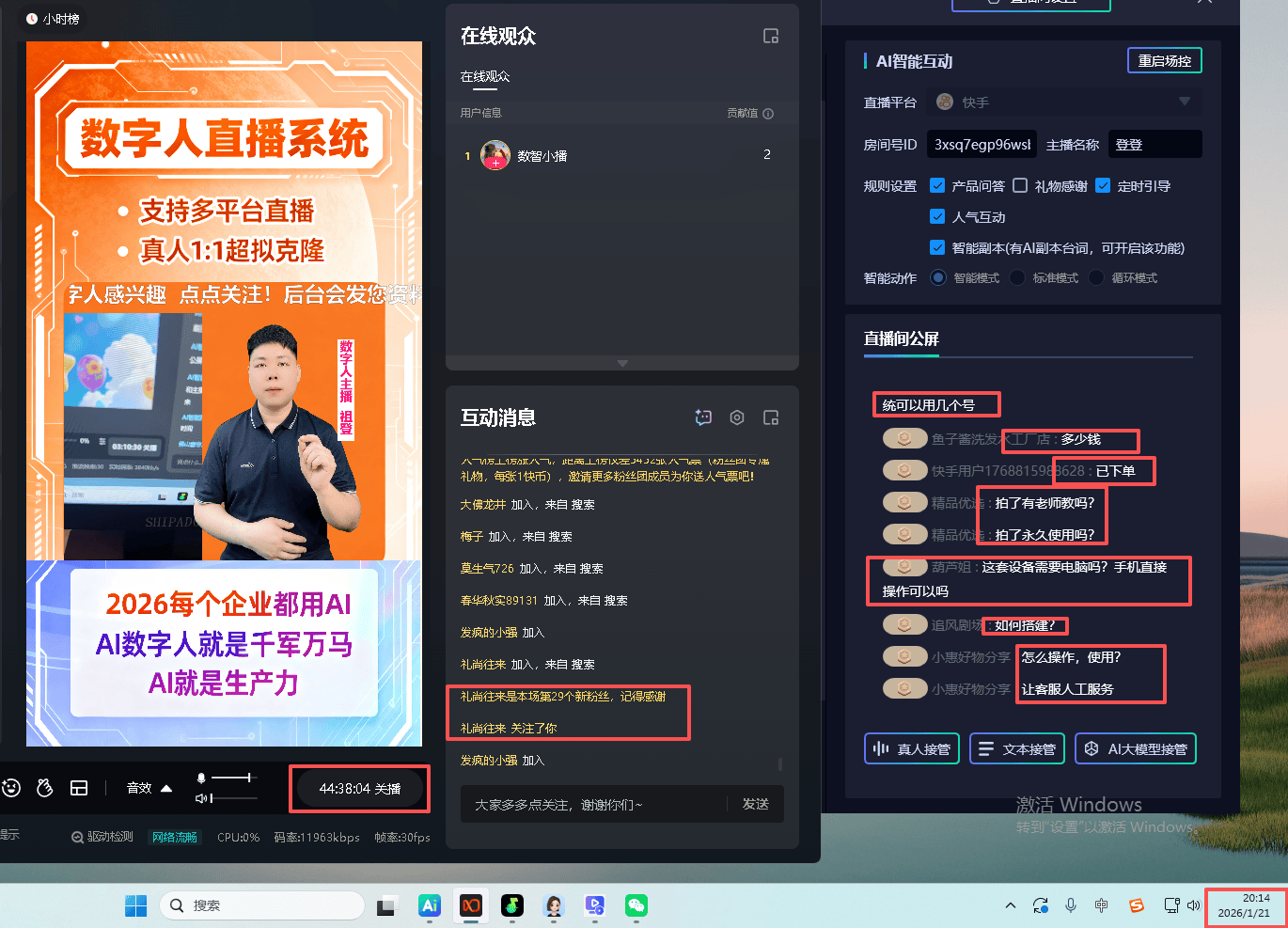Toggle the 人气互动 checkbox
This screenshot has height=928, width=1288.
937,216
